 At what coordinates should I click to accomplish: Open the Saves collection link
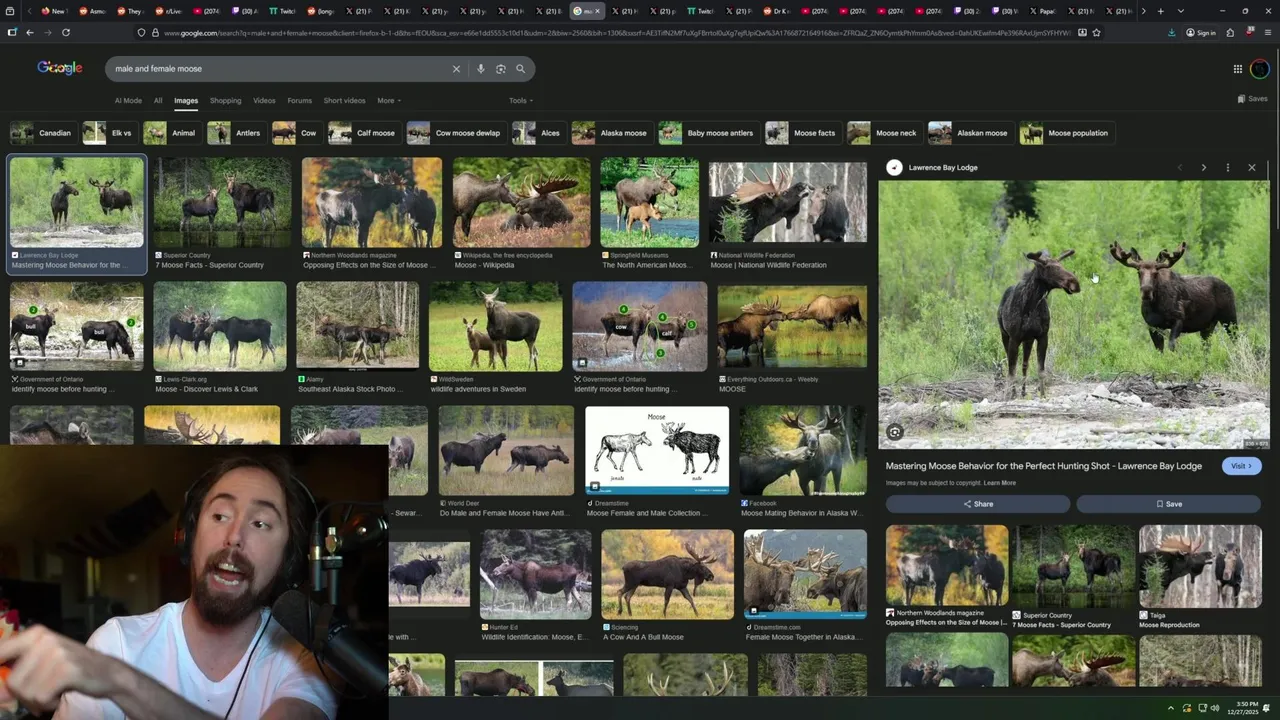1252,99
